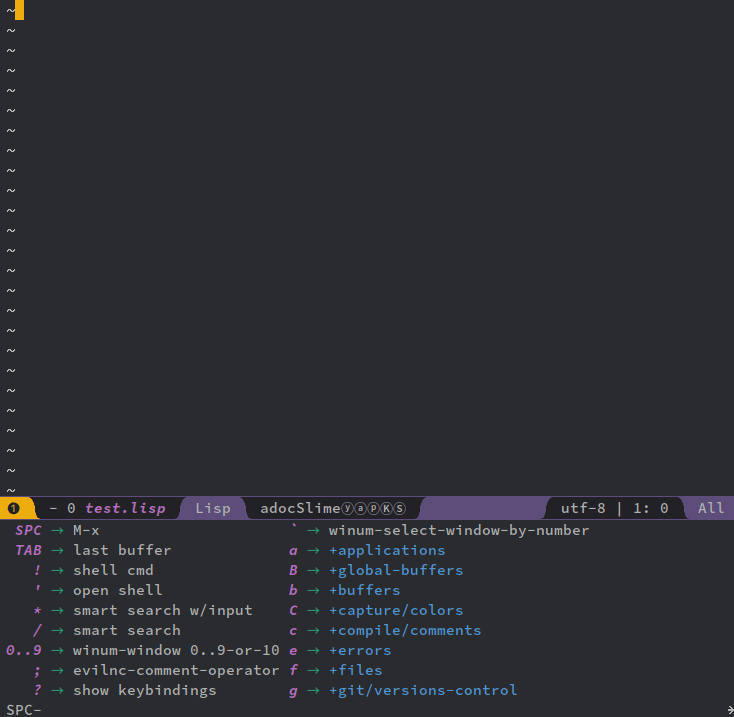The width and height of the screenshot is (734, 717).
Task: Click the buffer size 0 indicator
Action: [x=71, y=508]
